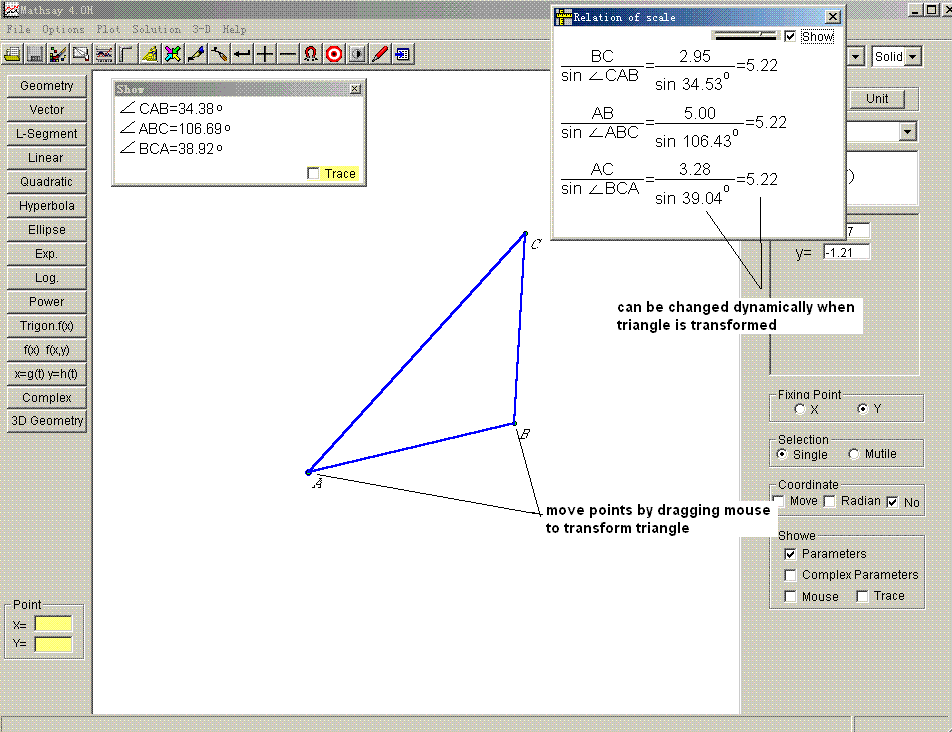Click the Quadratic button

point(47,181)
